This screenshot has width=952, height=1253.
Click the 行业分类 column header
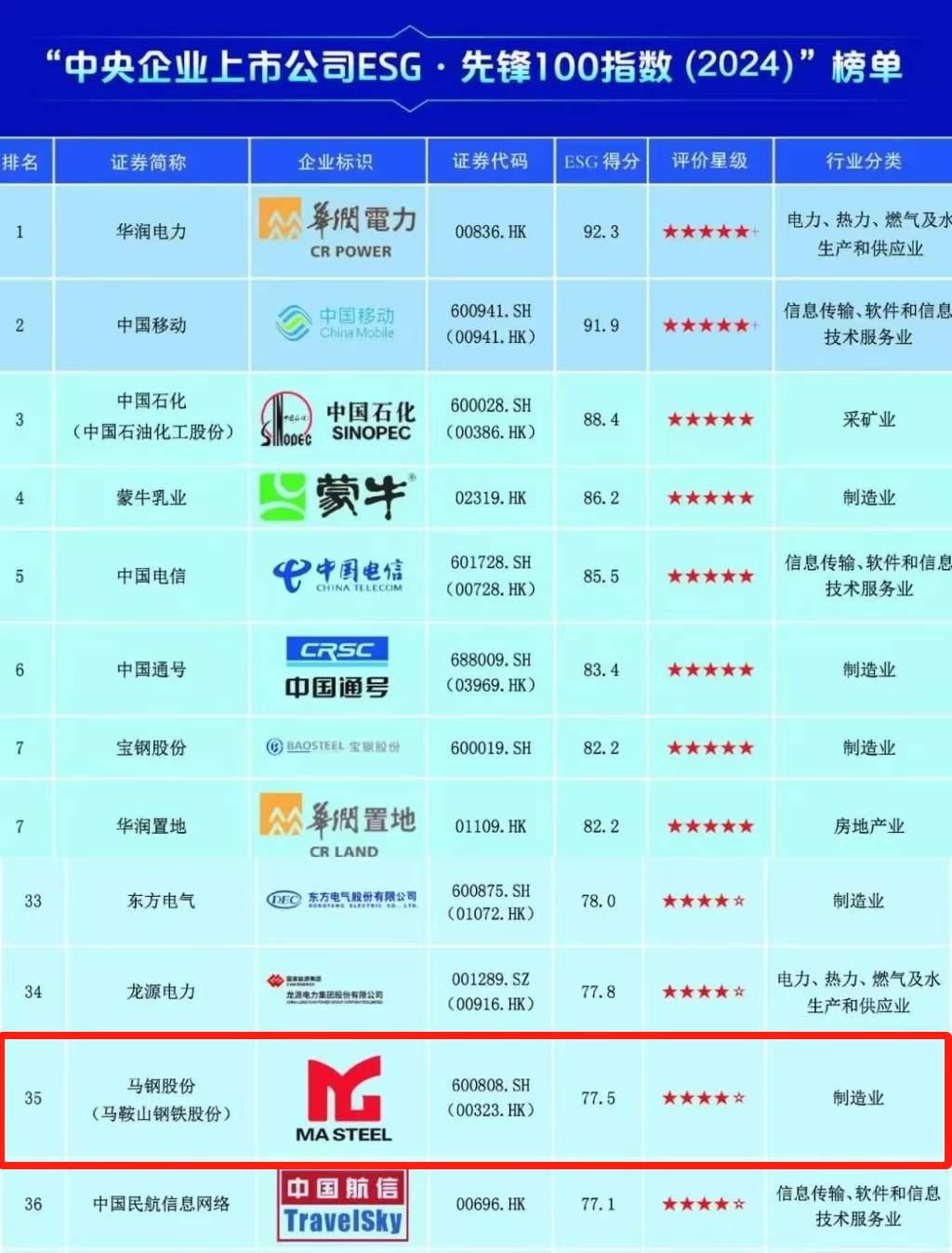pos(865,161)
